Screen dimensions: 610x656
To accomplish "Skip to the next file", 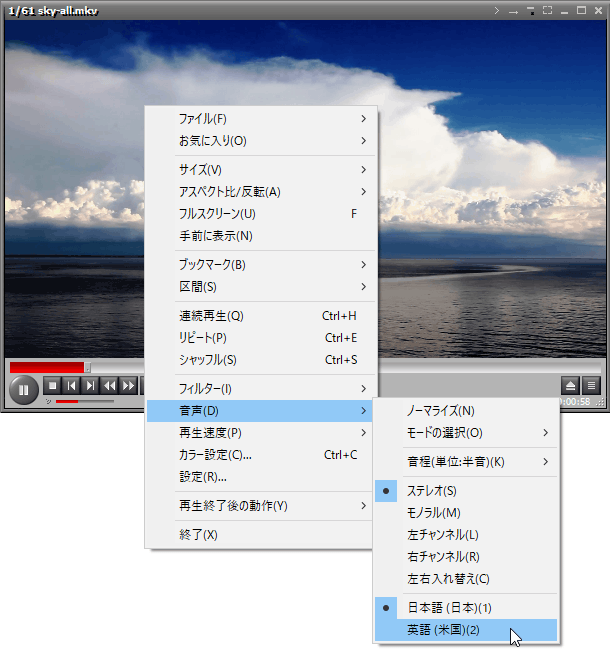I will pyautogui.click(x=90, y=385).
